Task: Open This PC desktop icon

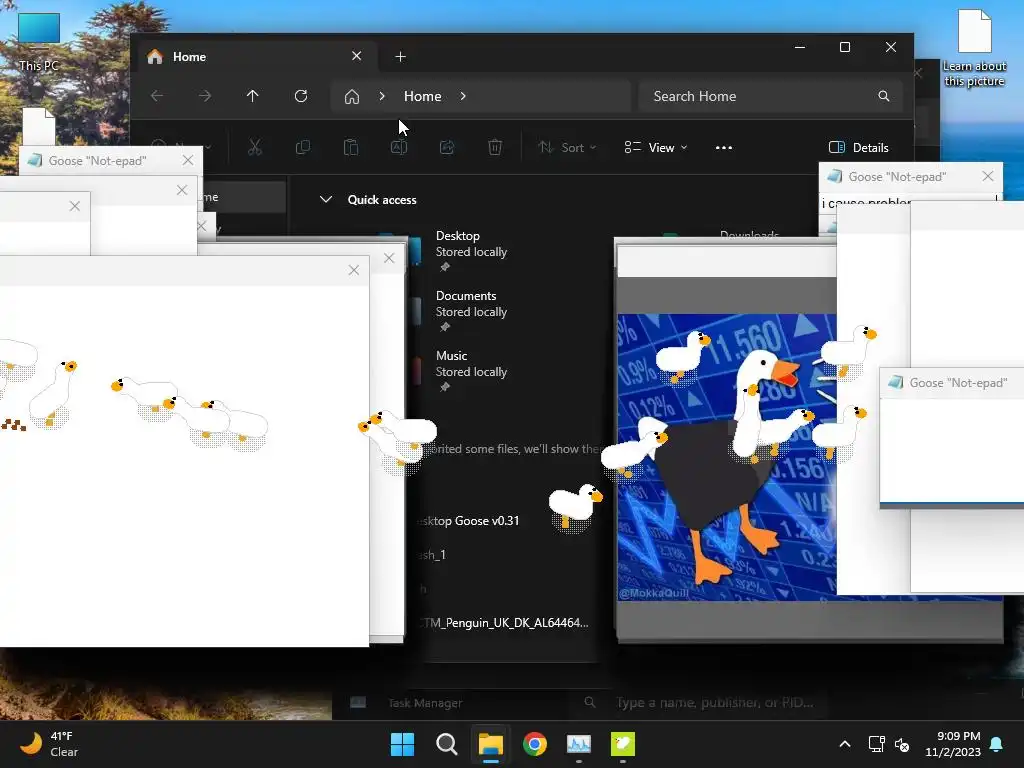Action: click(x=39, y=42)
